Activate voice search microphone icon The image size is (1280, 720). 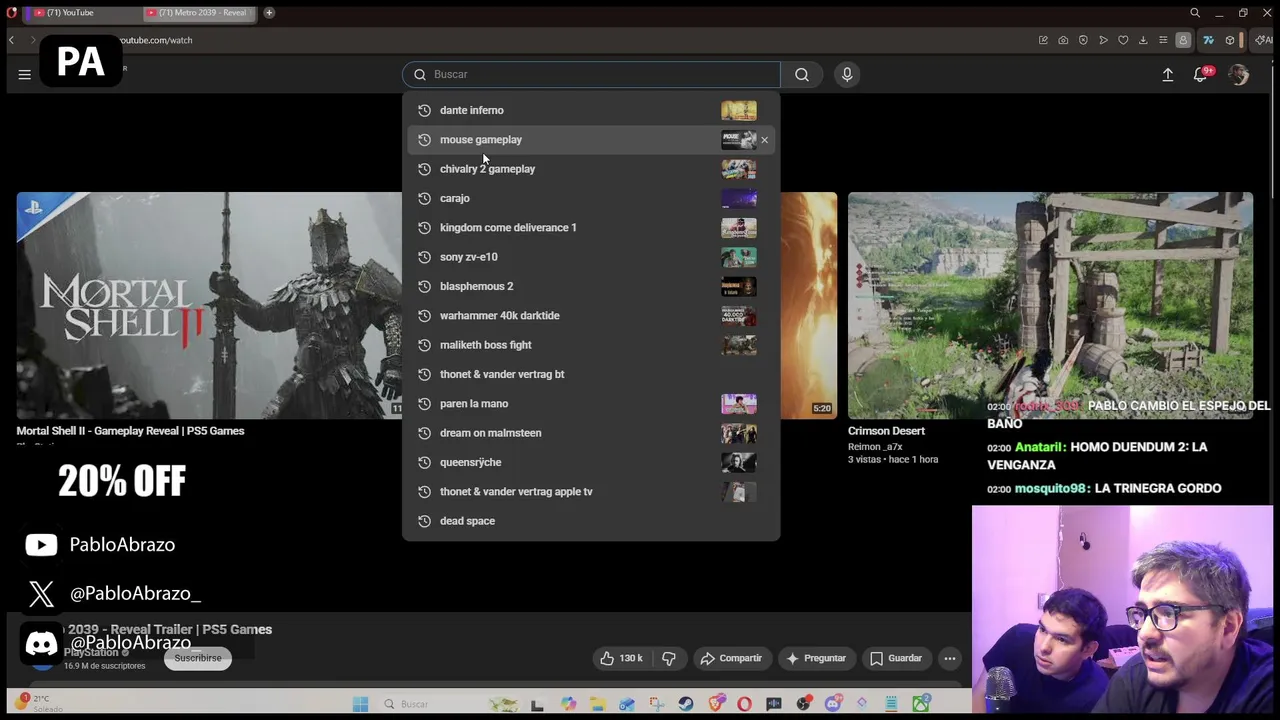(847, 74)
